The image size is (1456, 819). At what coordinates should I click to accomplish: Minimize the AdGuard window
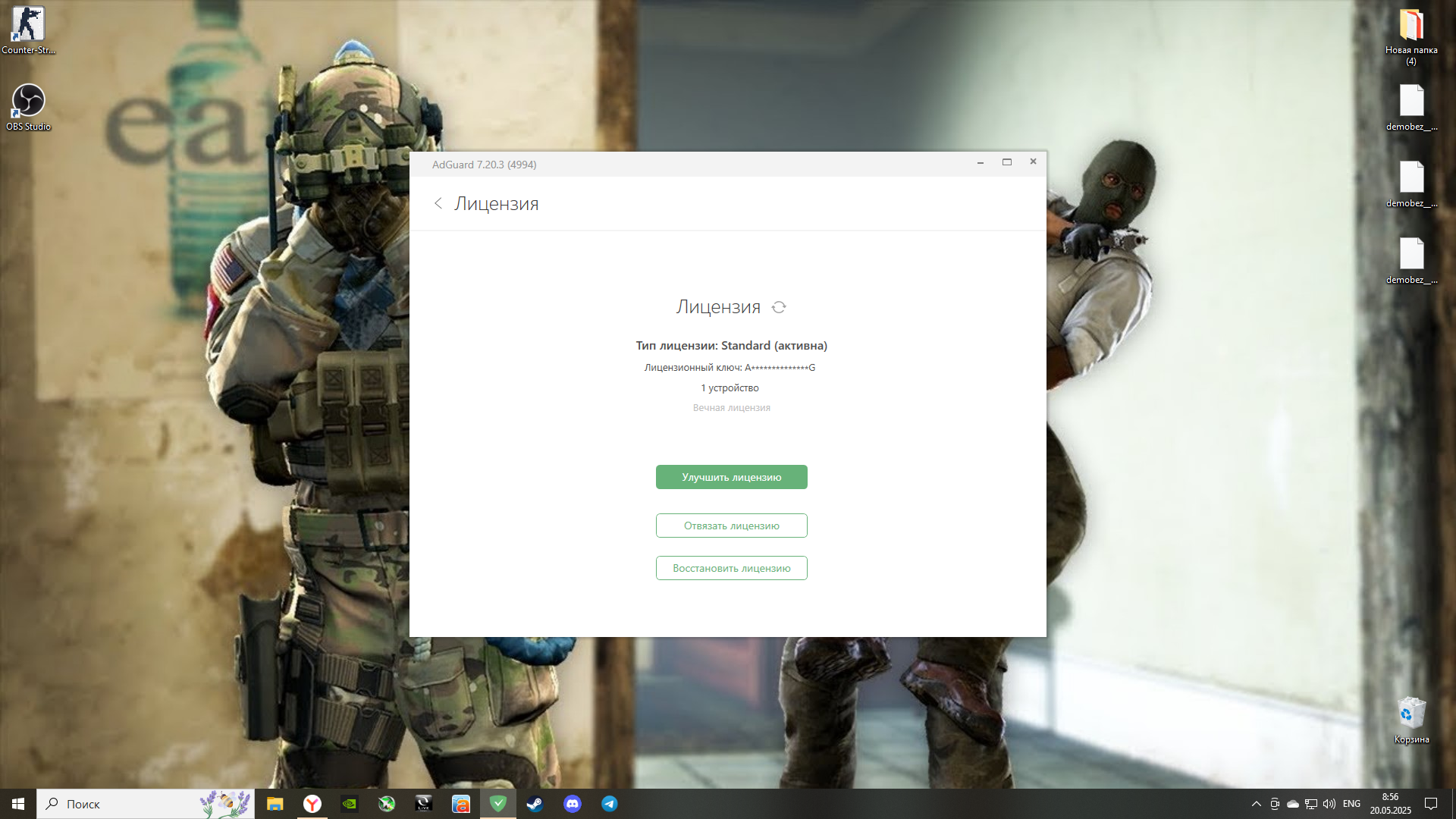(981, 162)
